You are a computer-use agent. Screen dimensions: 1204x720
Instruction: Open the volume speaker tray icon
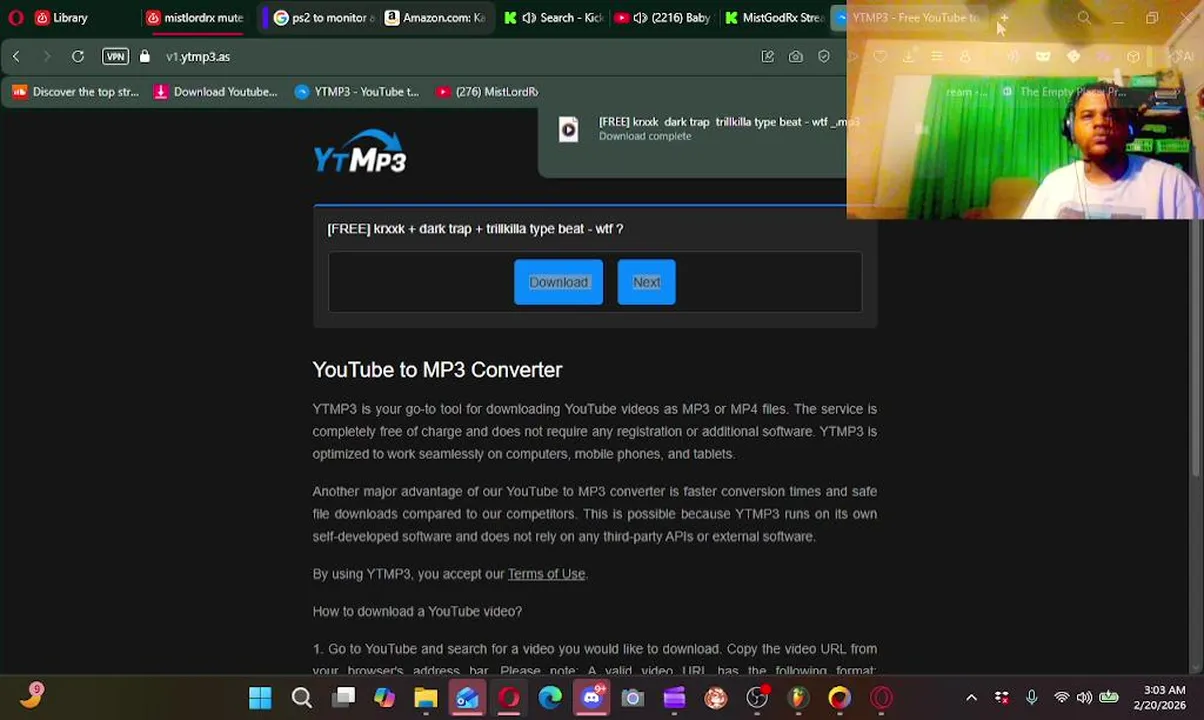1085,698
